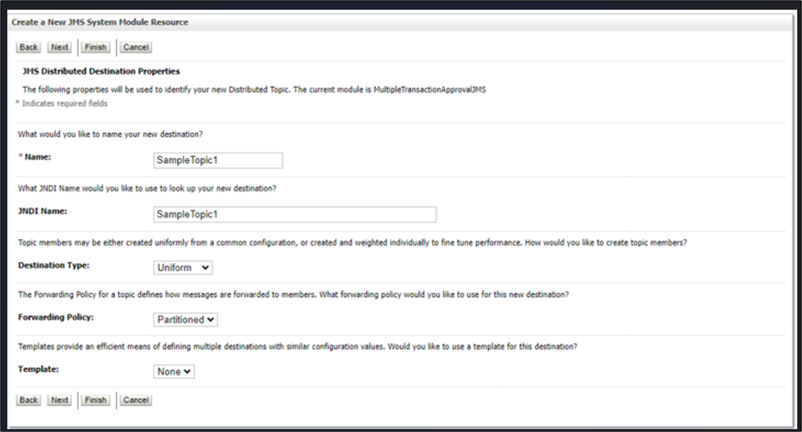Click the 'JMS Distributed Destination Properties' heading
Viewport: 802px width, 432px height.
click(x=101, y=72)
